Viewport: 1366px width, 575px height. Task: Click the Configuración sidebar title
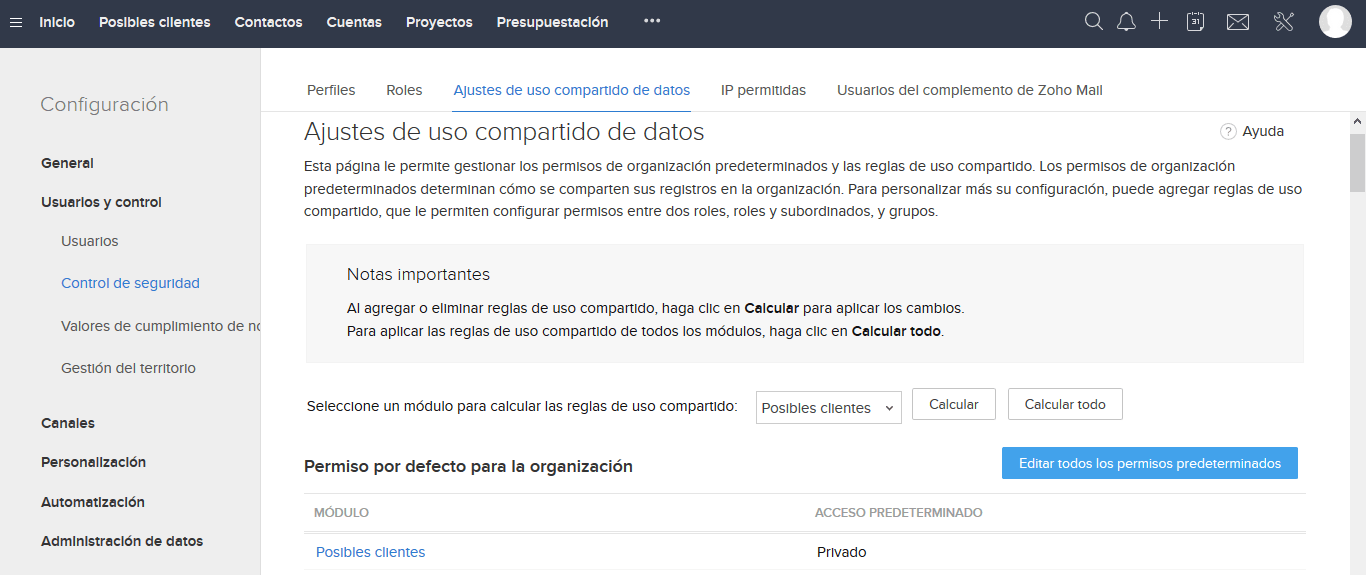pyautogui.click(x=104, y=105)
